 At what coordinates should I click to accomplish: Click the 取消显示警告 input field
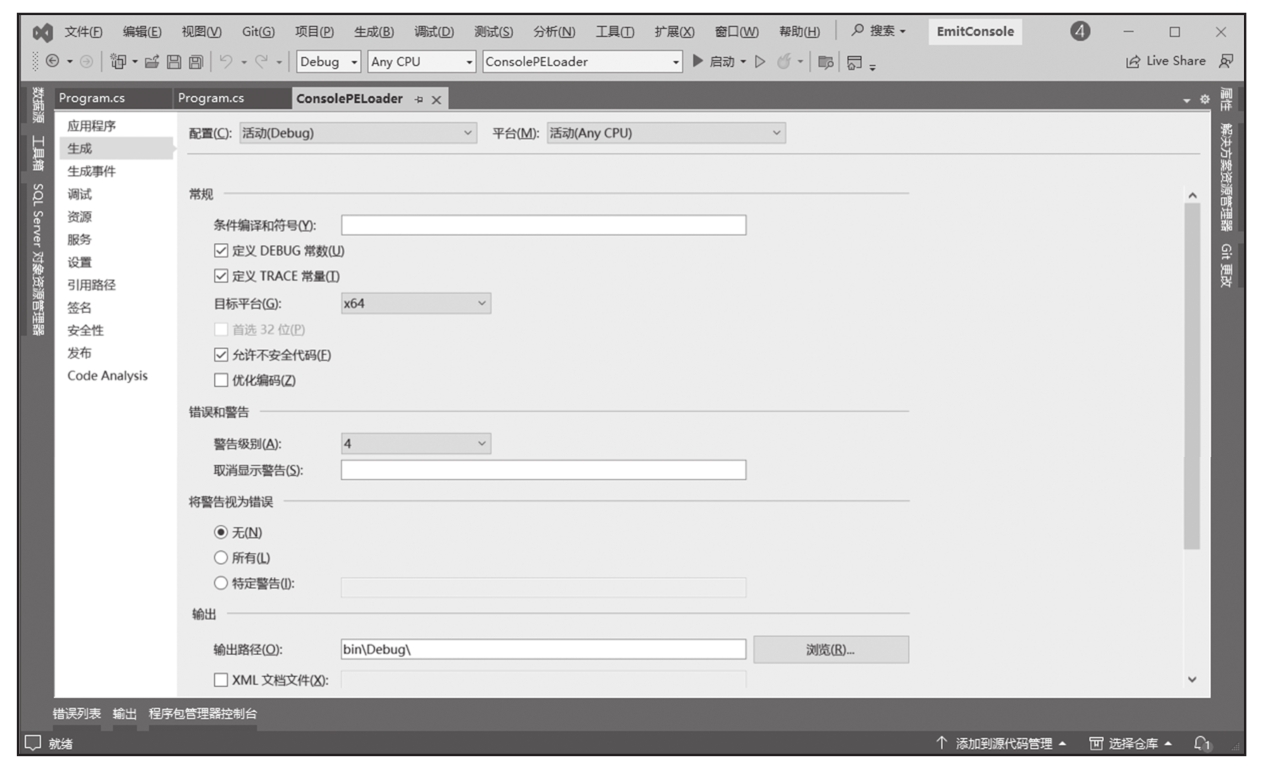544,470
